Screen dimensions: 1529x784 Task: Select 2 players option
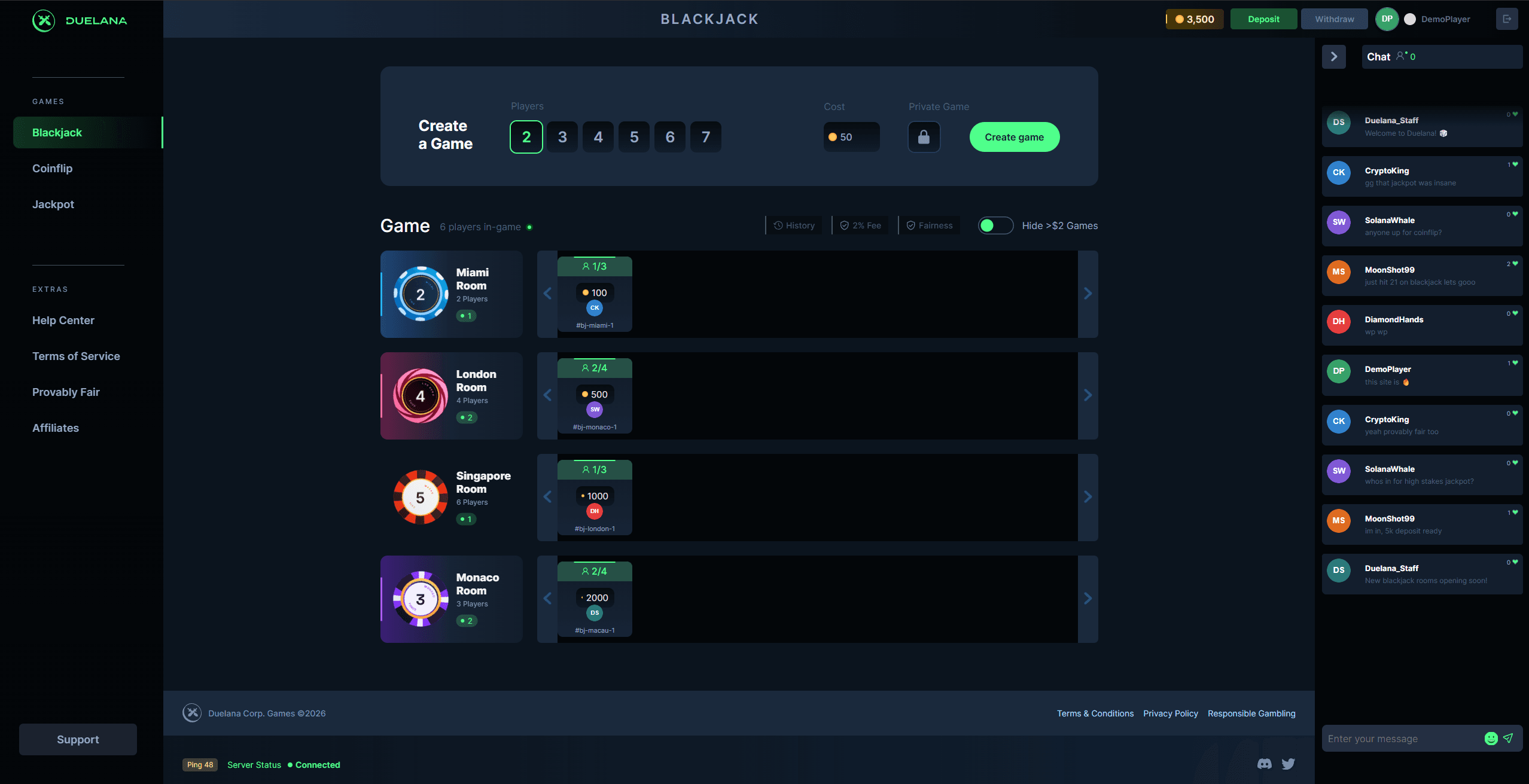pos(526,137)
